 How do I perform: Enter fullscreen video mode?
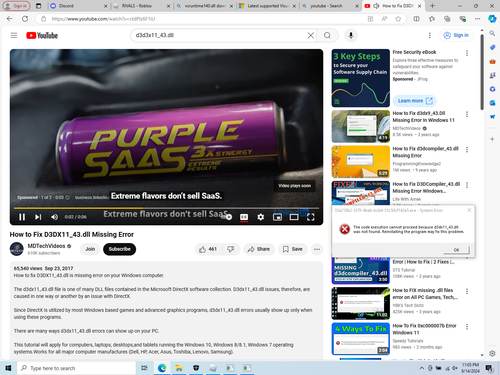click(311, 217)
